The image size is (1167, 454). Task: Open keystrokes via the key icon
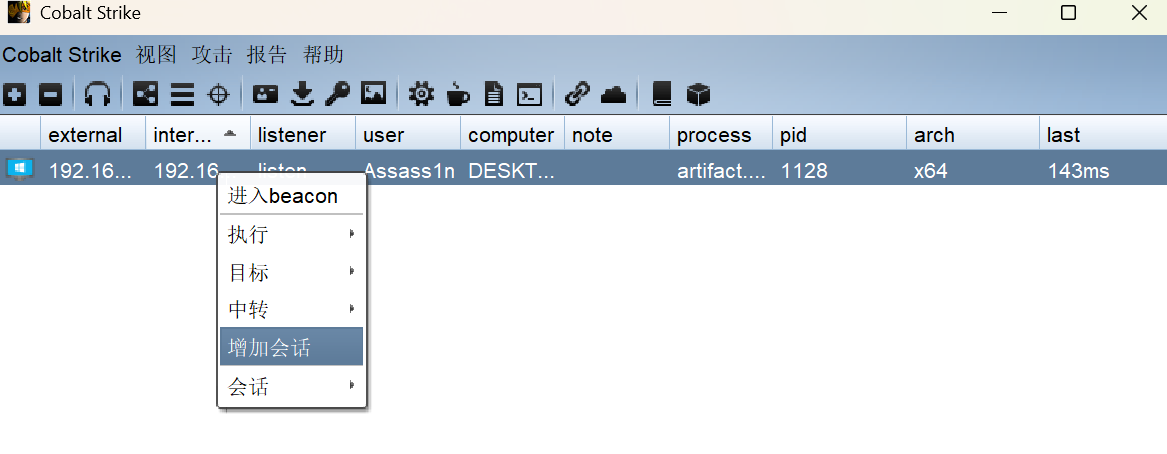338,95
